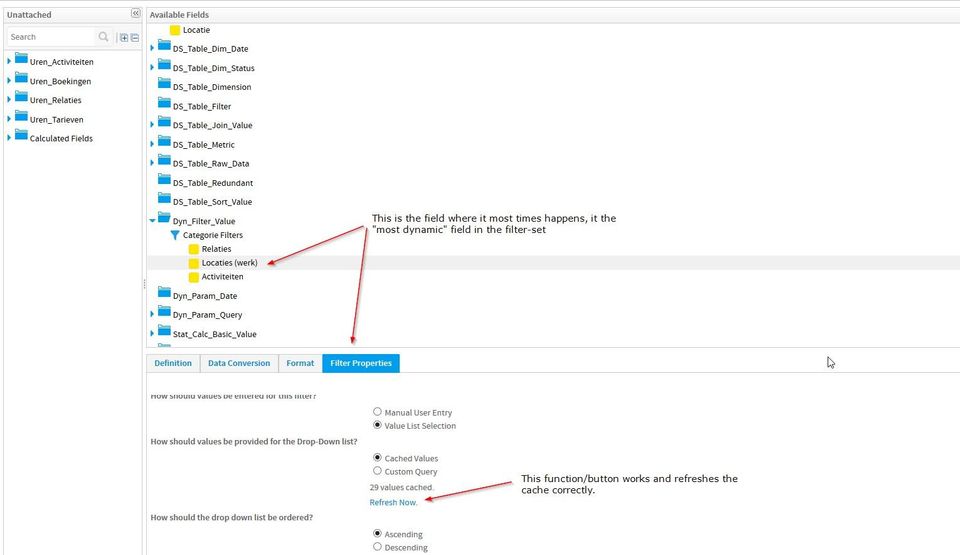Click the collapse-all minus icon
The image size is (960, 555).
click(x=135, y=37)
